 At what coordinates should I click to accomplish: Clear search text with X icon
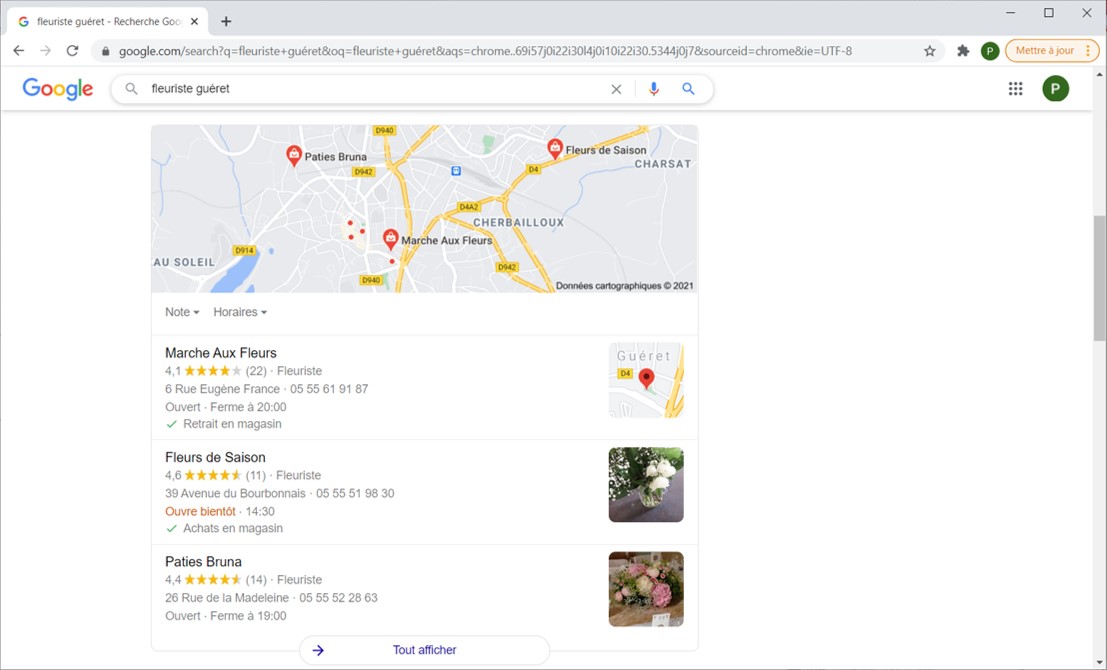pos(616,89)
